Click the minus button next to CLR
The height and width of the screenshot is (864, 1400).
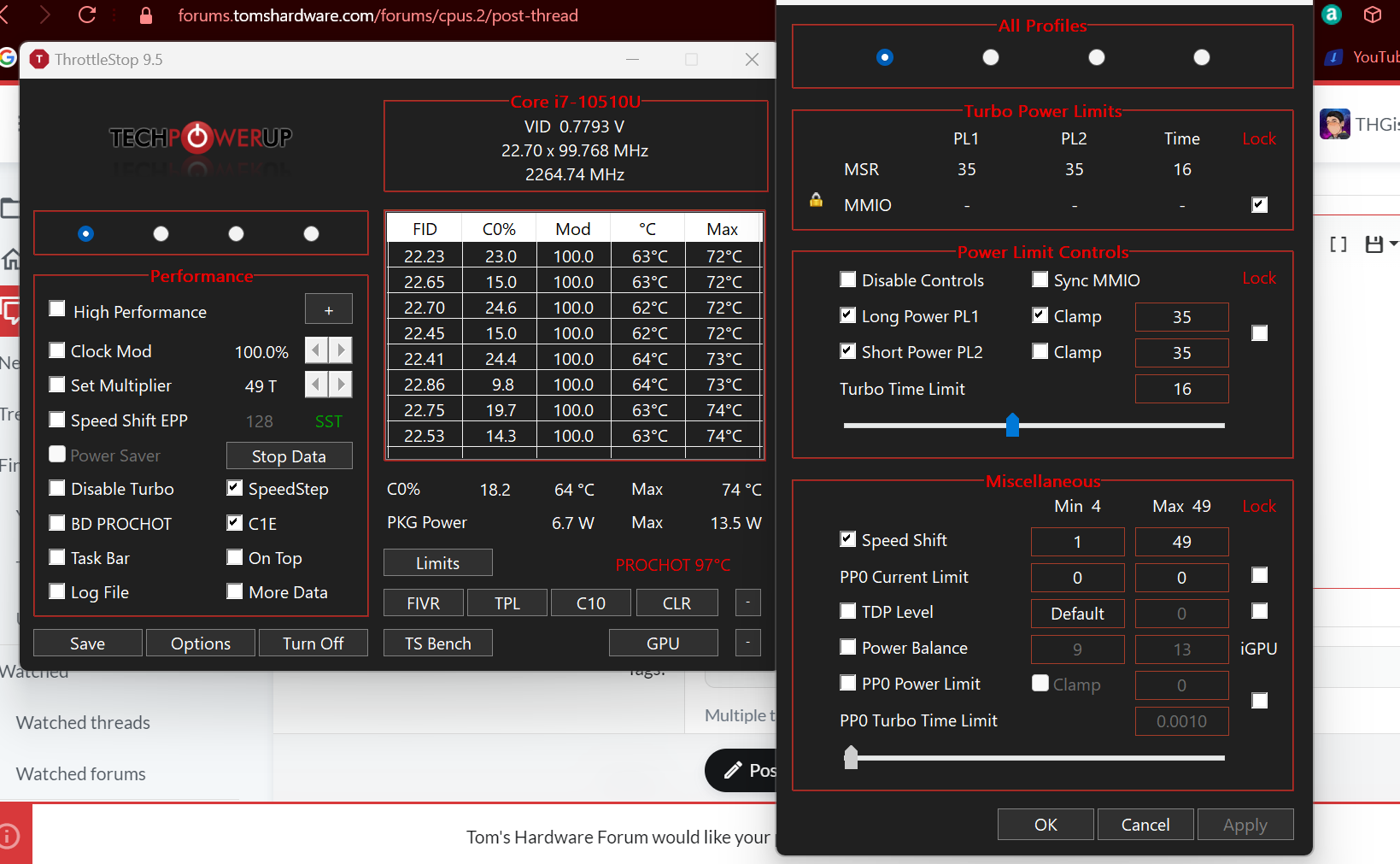coord(747,602)
